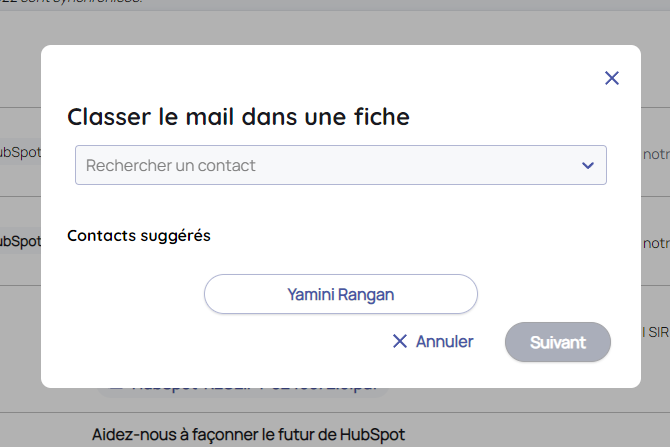Select suggested contact Yamini Rangan
The height and width of the screenshot is (447, 670).
click(x=340, y=294)
